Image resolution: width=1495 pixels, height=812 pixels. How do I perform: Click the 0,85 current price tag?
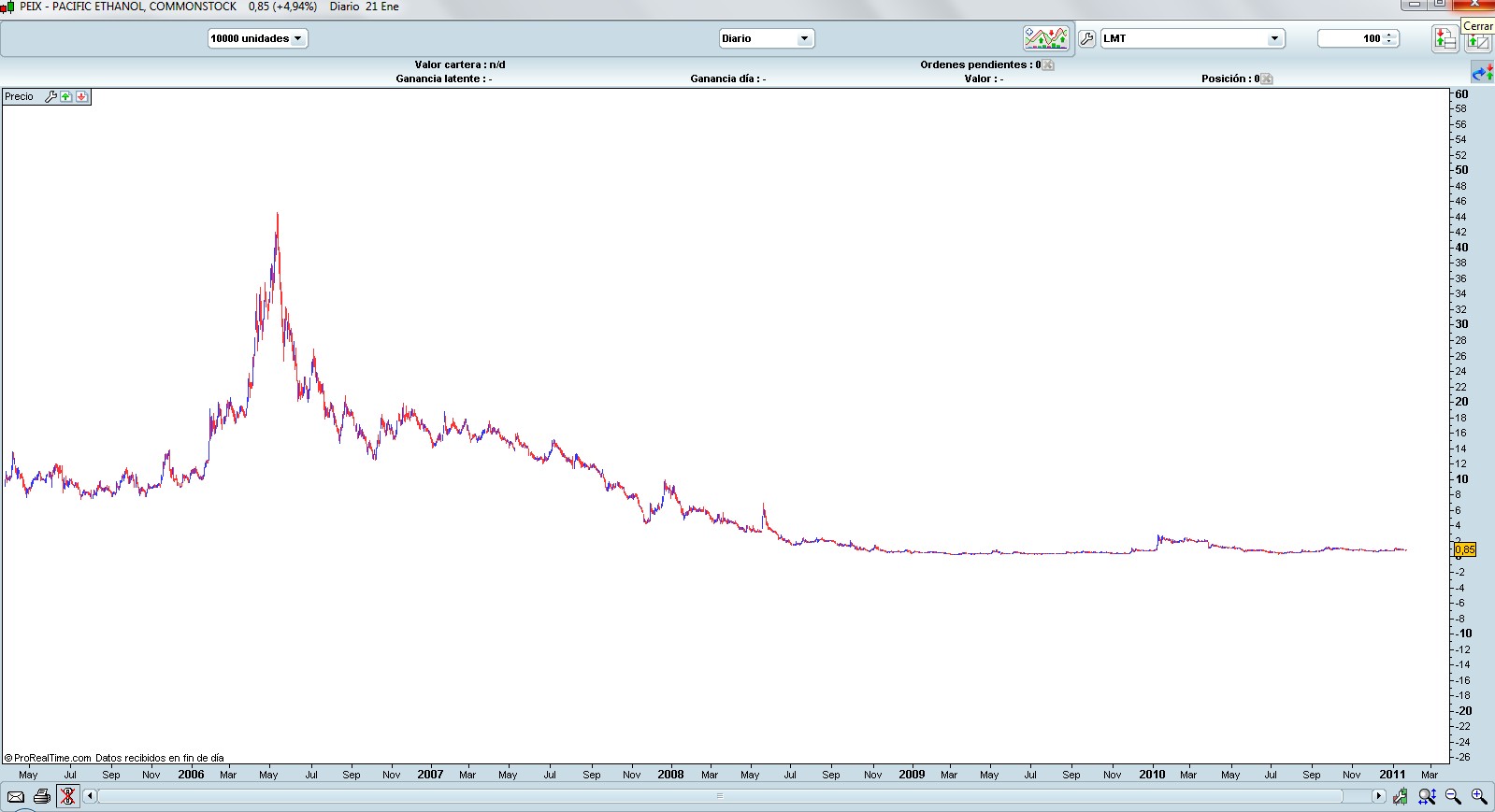tap(1464, 549)
